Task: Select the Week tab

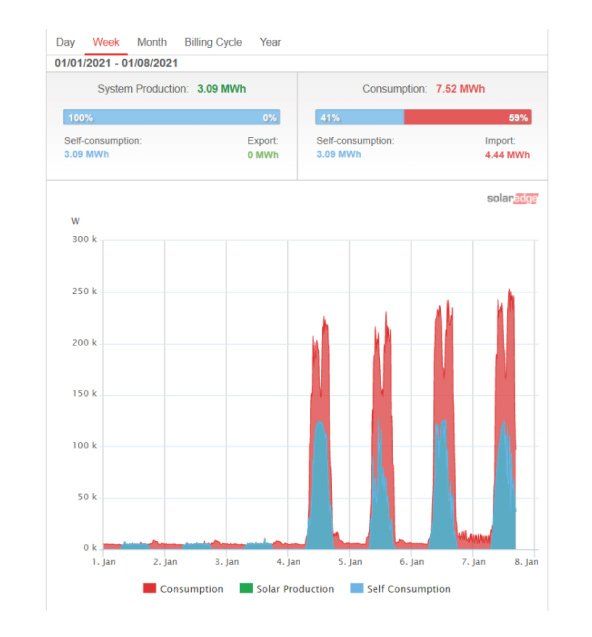Action: click(106, 42)
